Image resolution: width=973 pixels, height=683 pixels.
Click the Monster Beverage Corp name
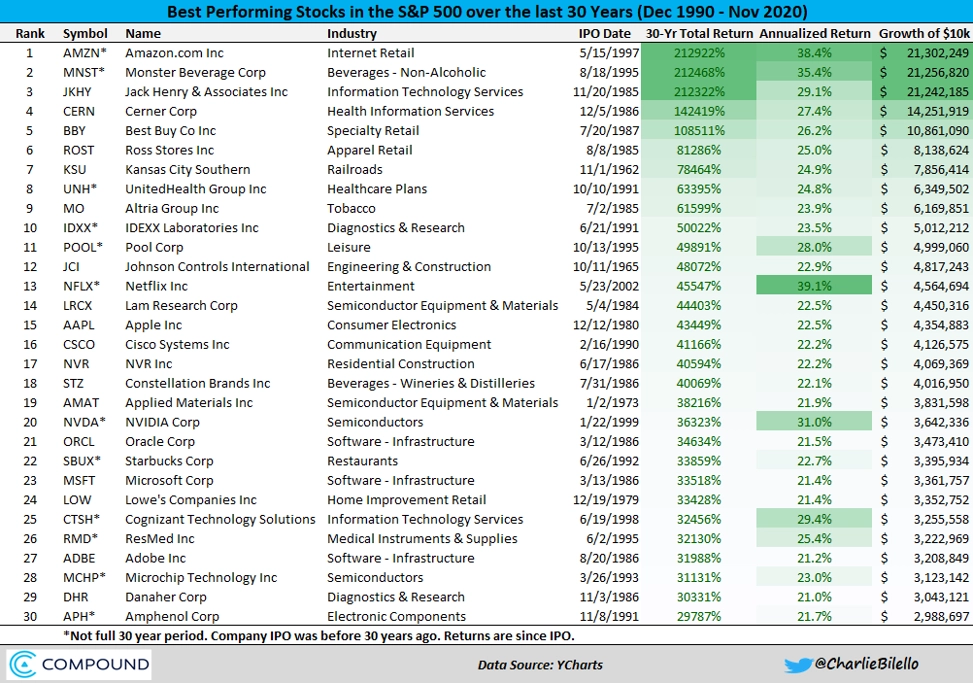pyautogui.click(x=195, y=73)
